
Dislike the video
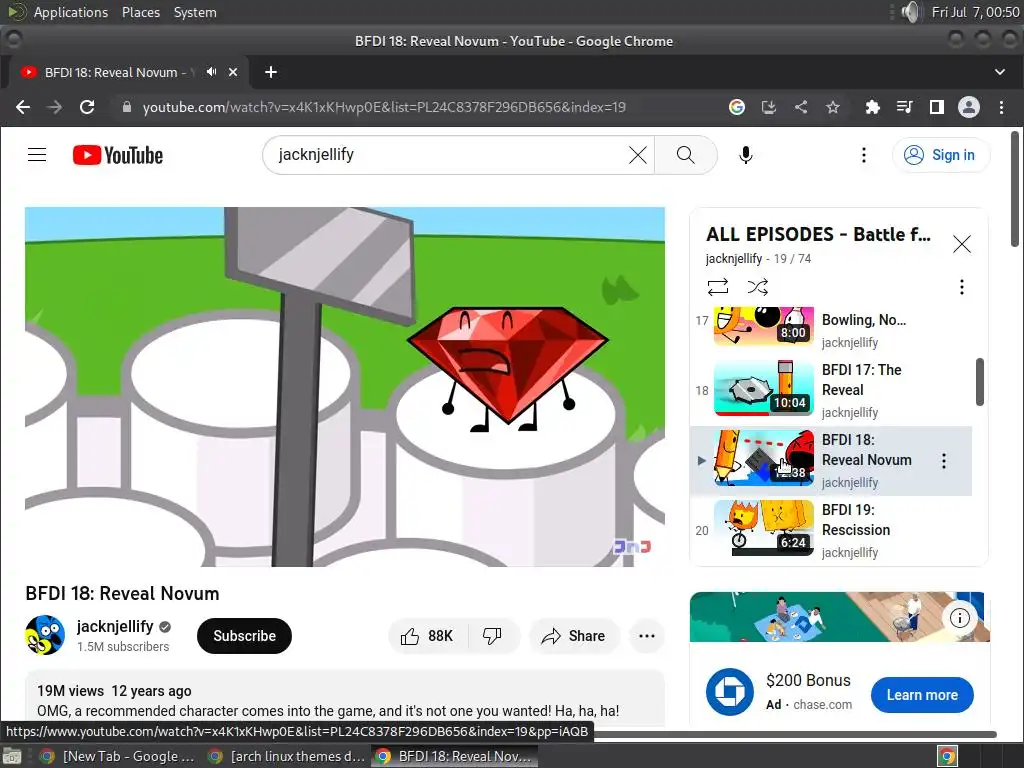[x=492, y=636]
